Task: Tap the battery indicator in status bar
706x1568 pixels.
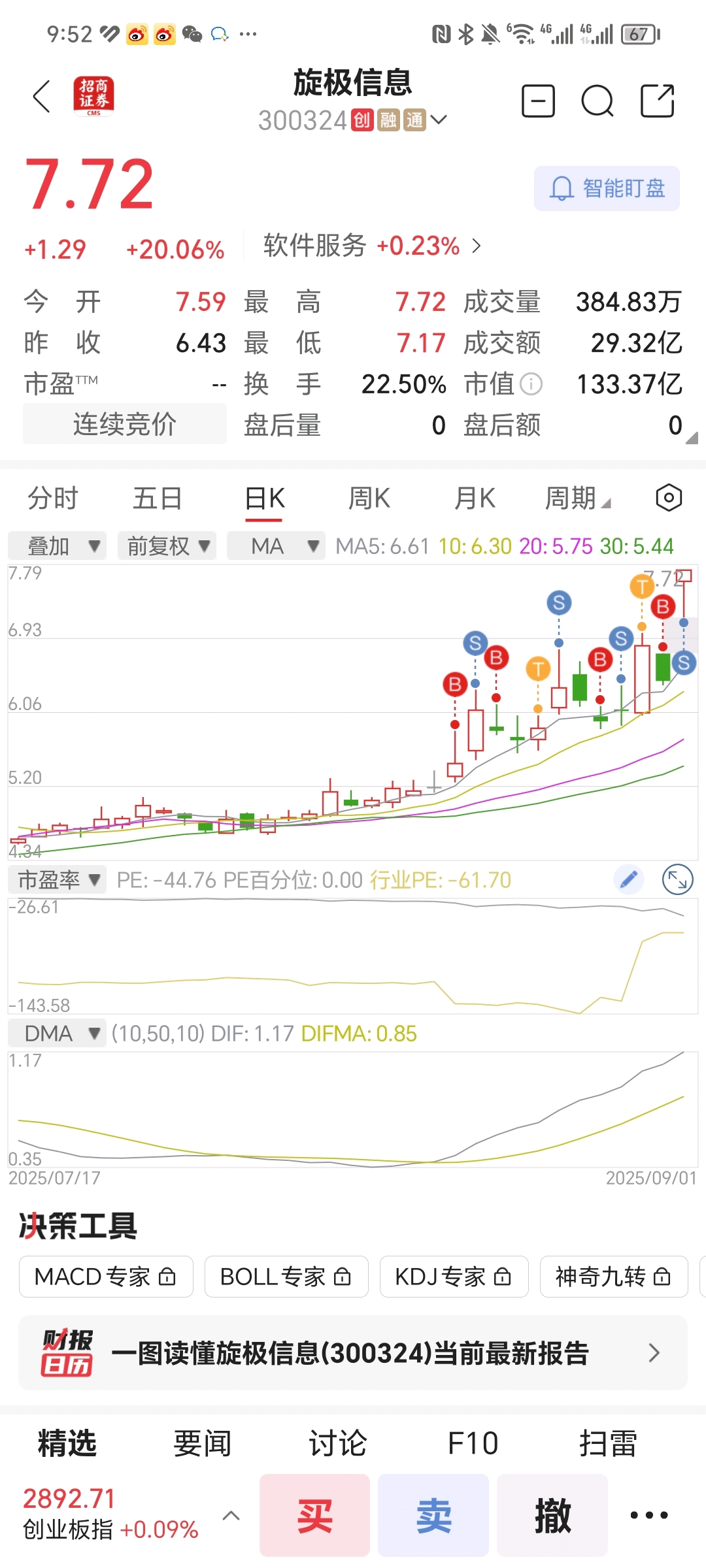Action: 641,34
